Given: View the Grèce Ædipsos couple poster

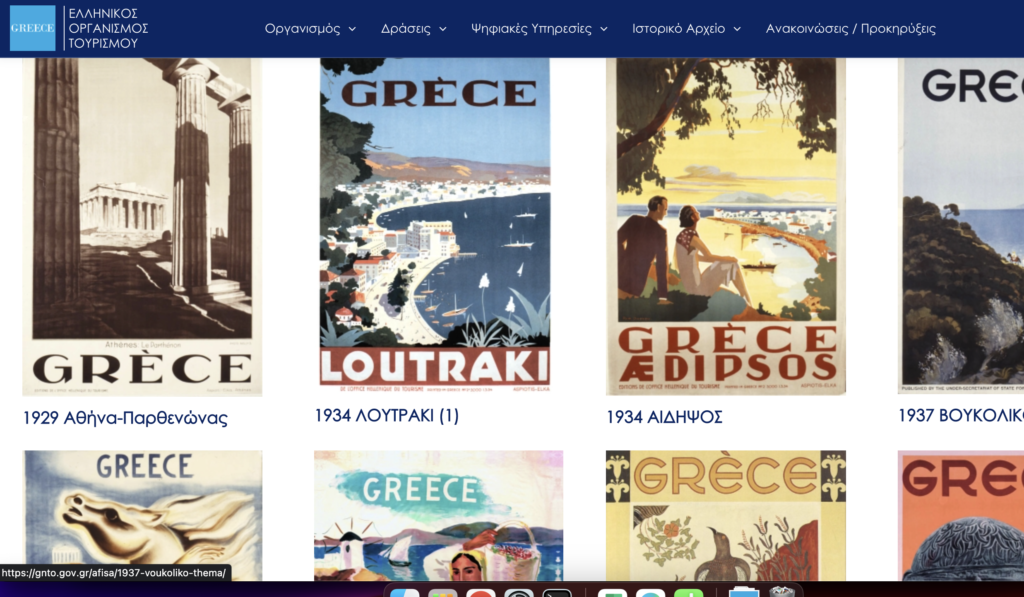Looking at the screenshot, I should [x=725, y=225].
